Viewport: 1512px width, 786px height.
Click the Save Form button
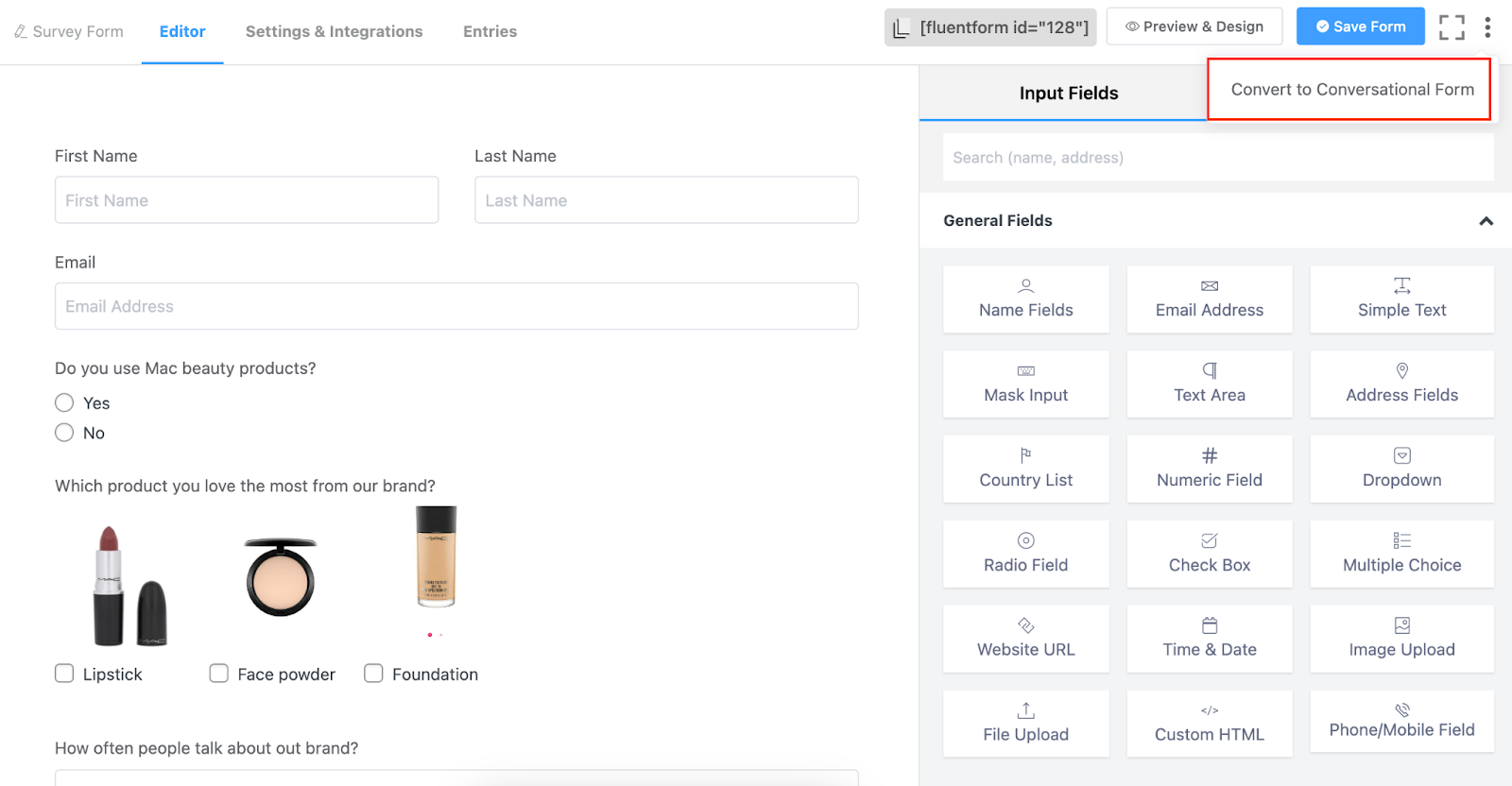(x=1360, y=26)
